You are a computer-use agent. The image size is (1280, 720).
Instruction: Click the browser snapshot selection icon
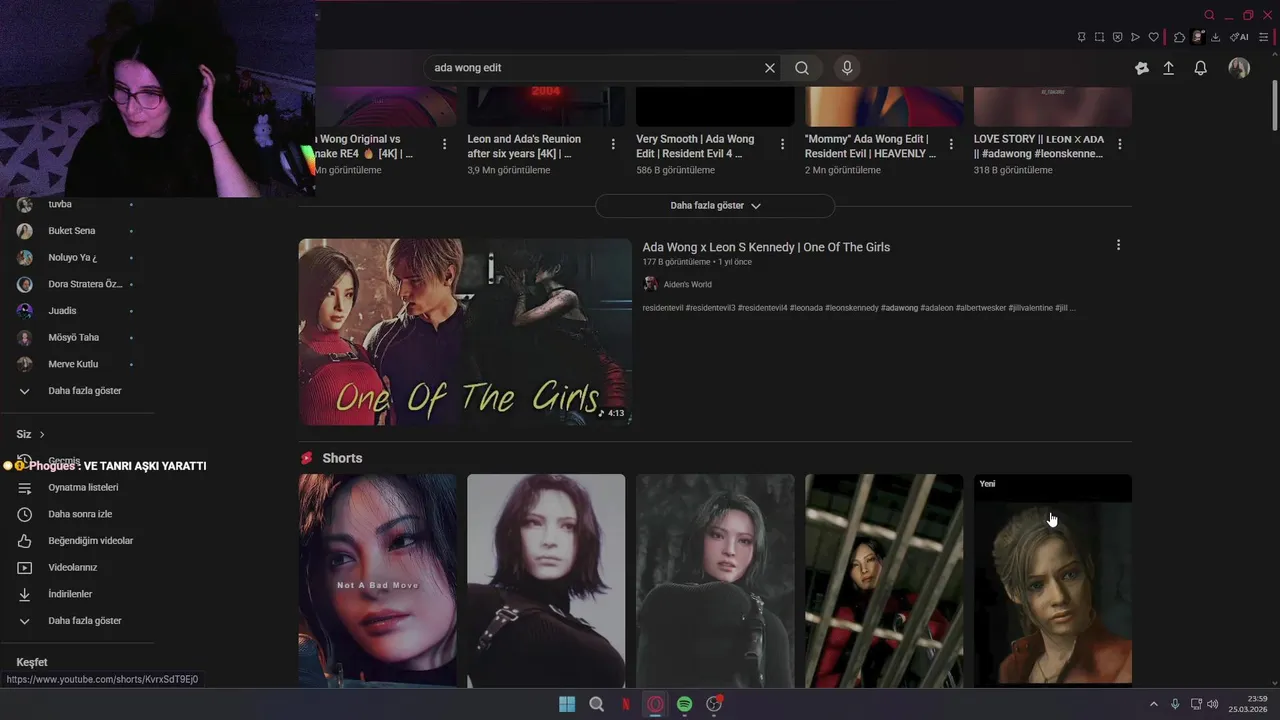pyautogui.click(x=1099, y=37)
